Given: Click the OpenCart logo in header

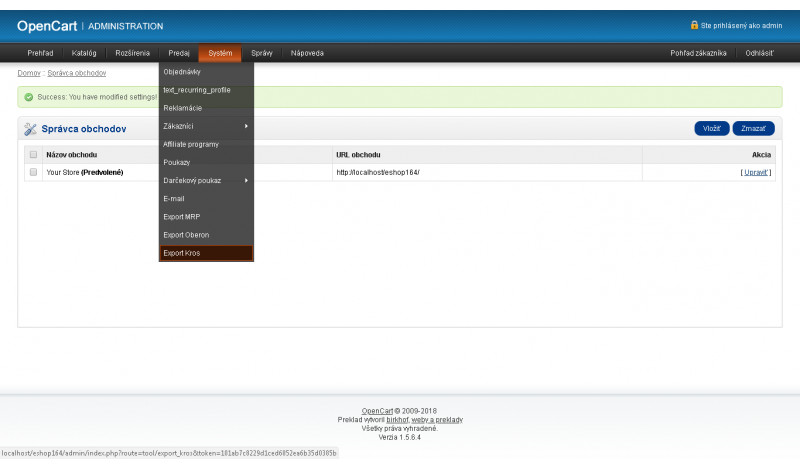Looking at the screenshot, I should (x=47, y=26).
